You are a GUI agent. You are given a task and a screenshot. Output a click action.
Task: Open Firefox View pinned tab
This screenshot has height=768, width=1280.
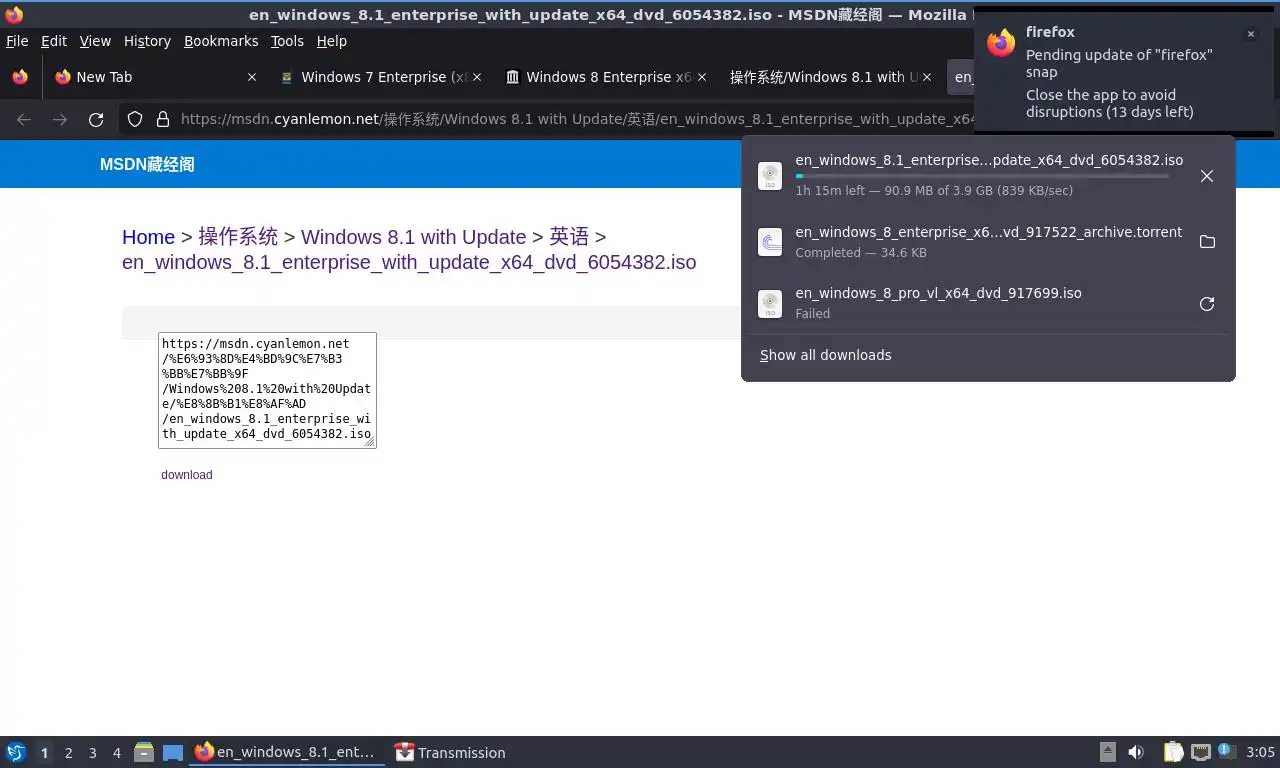tap(20, 77)
